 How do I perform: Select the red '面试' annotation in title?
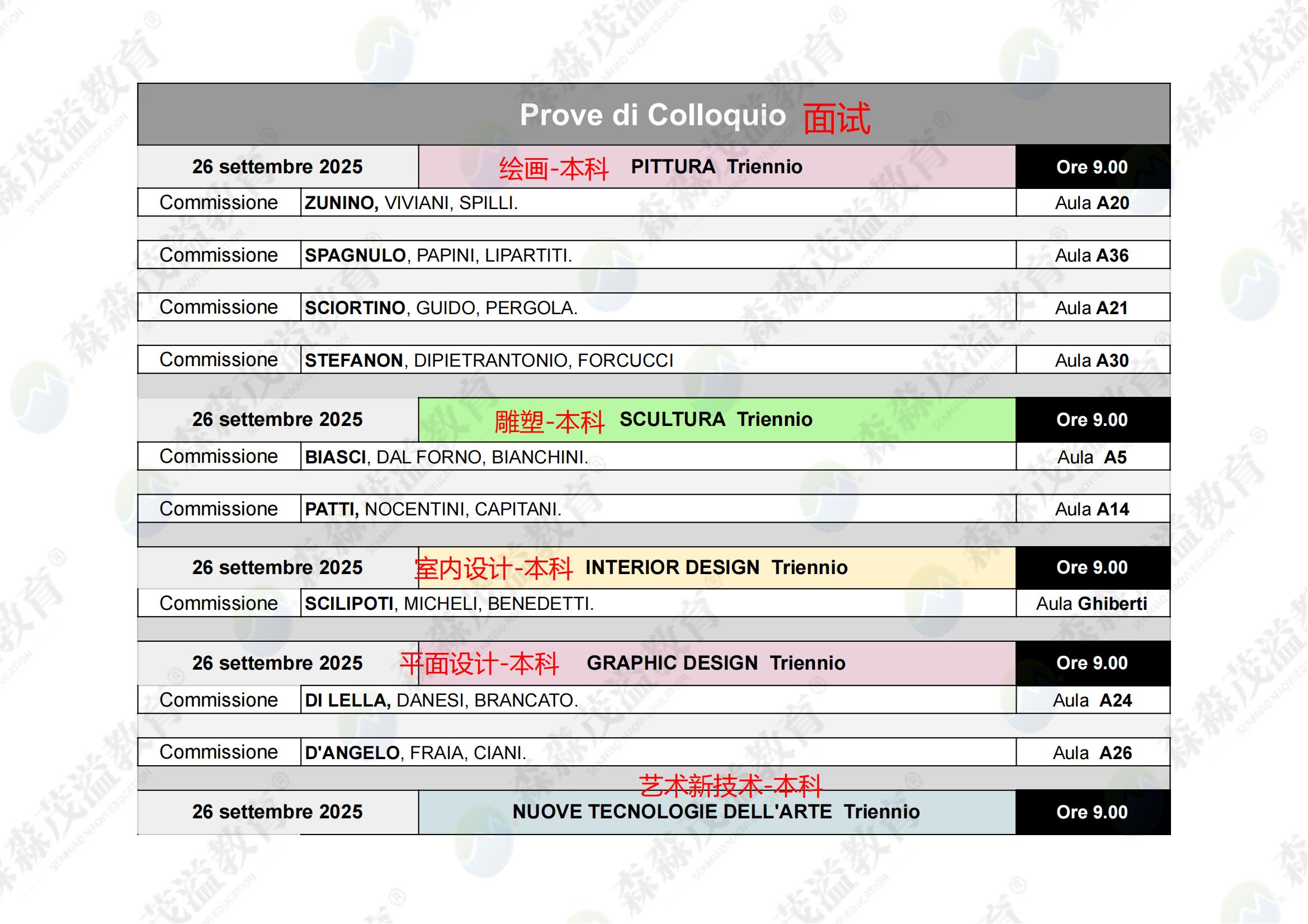(837, 118)
